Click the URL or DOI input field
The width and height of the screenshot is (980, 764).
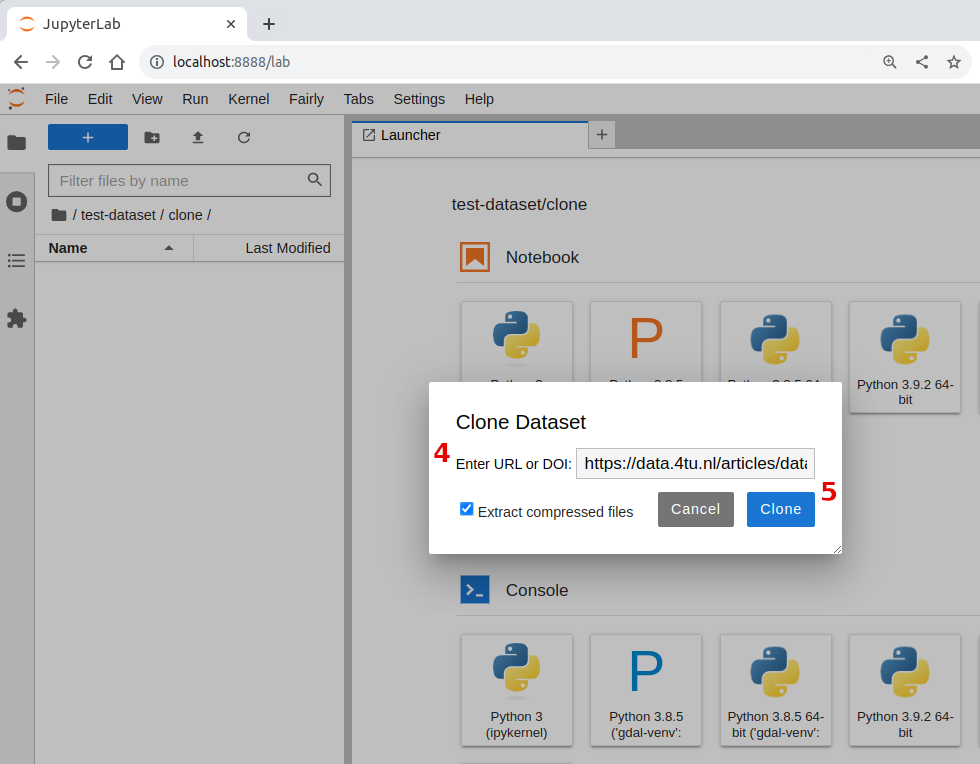tap(695, 463)
